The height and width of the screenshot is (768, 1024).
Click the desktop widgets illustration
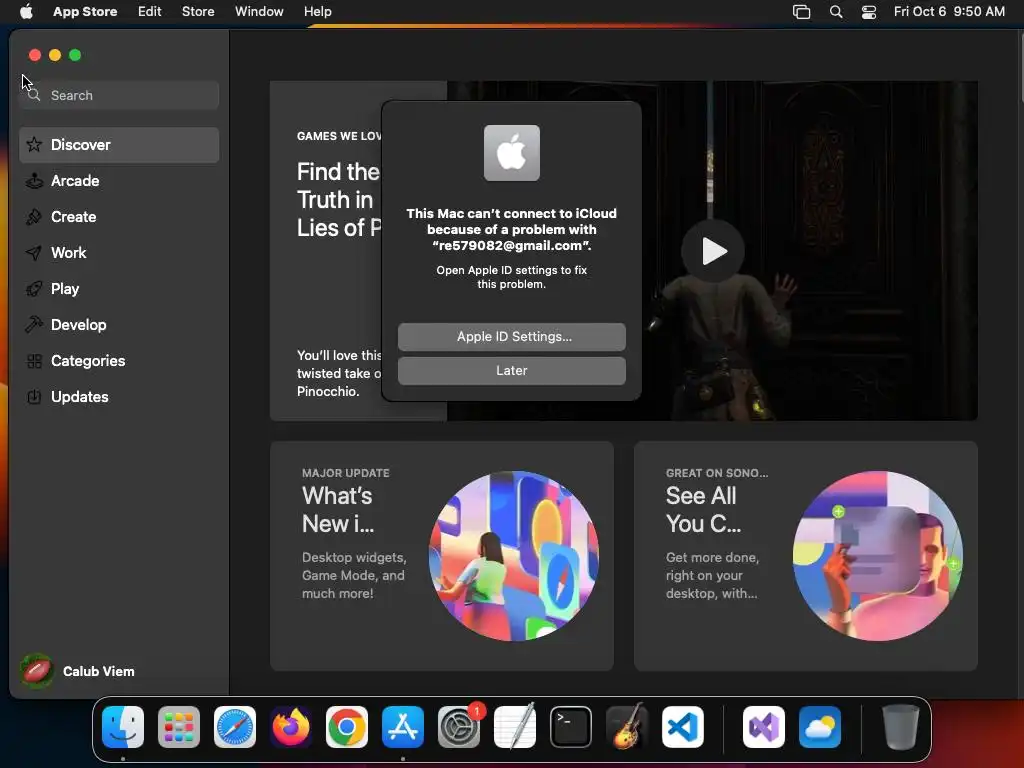point(514,556)
